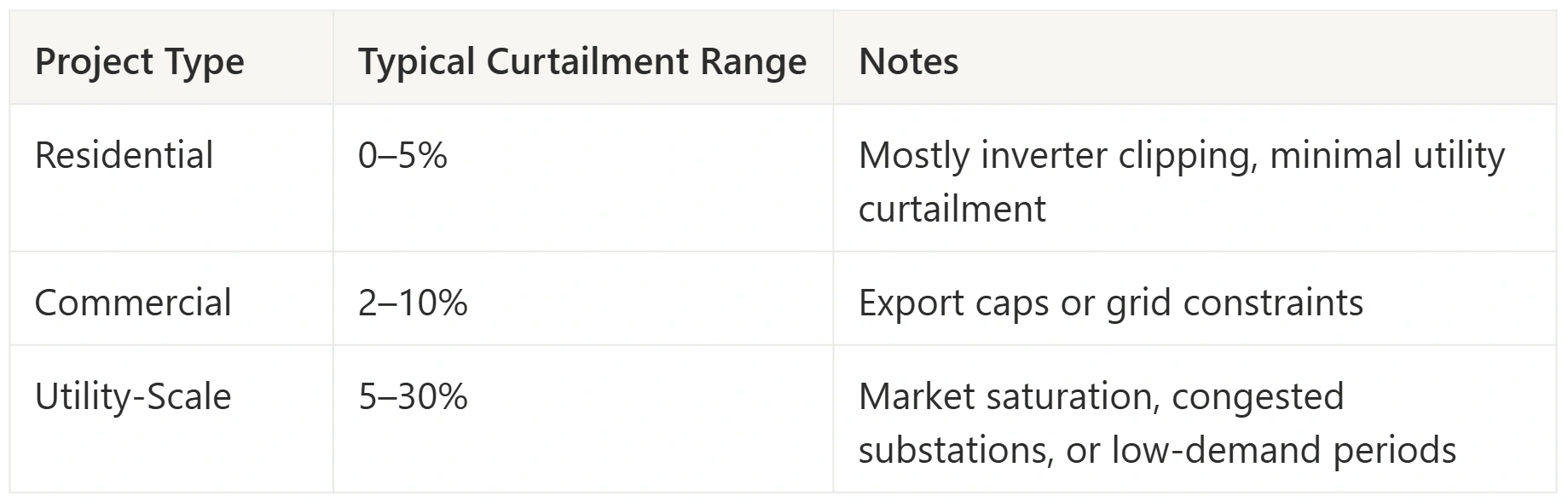This screenshot has height=502, width=1568.
Task: Click the word Range in the header
Action: coord(753,62)
